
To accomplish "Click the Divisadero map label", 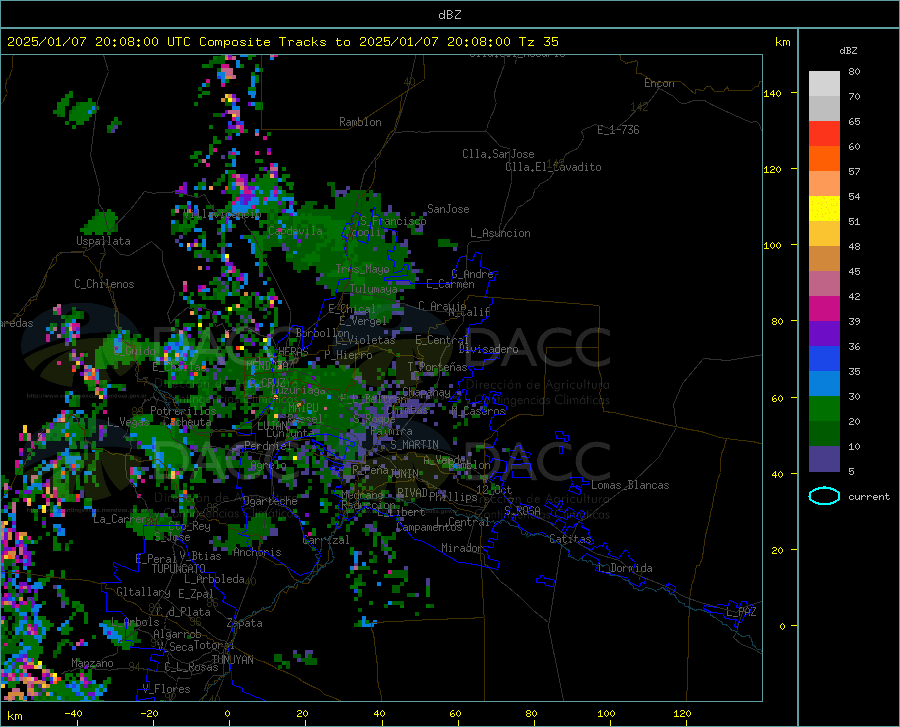I will tap(488, 349).
